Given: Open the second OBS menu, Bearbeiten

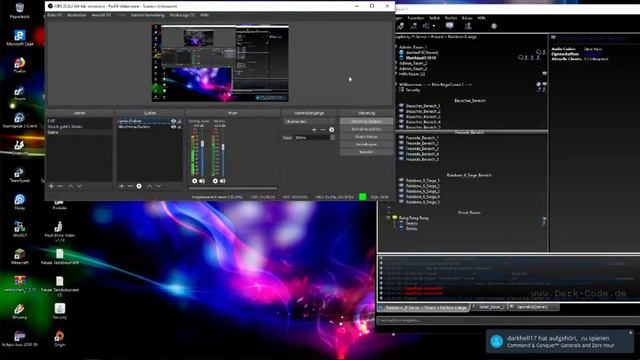Looking at the screenshot, I should pos(77,15).
